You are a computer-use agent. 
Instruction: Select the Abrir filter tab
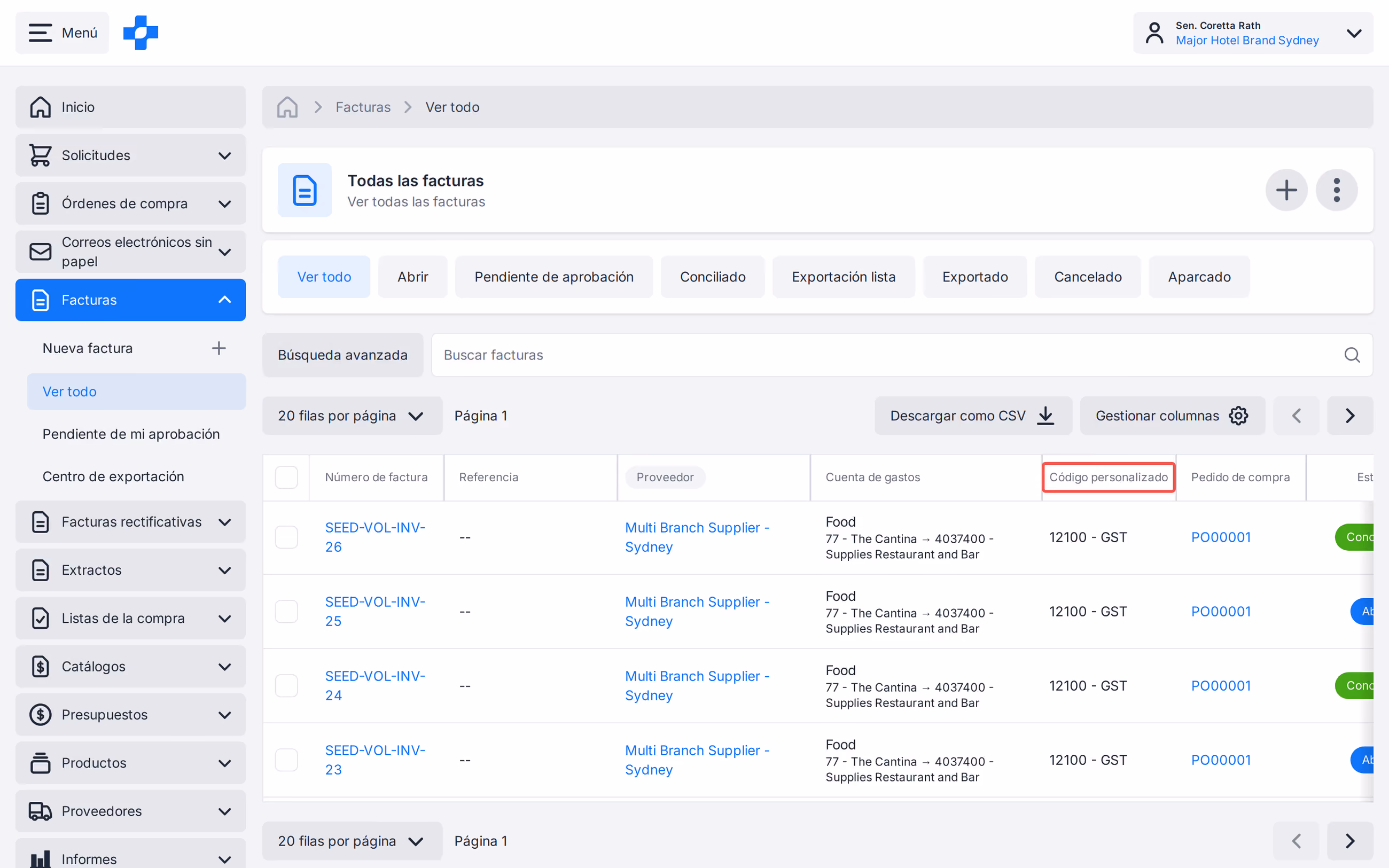click(412, 277)
